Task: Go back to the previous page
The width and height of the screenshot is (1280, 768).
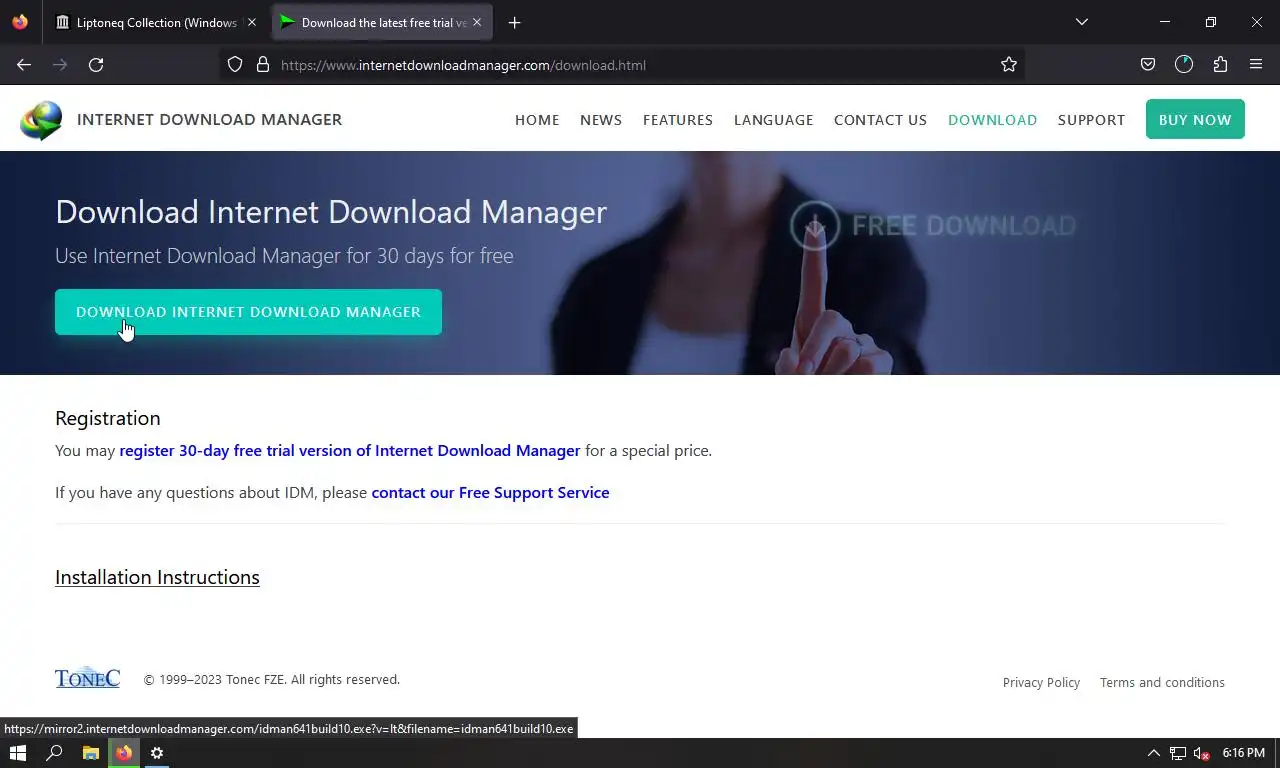Action: point(24,65)
